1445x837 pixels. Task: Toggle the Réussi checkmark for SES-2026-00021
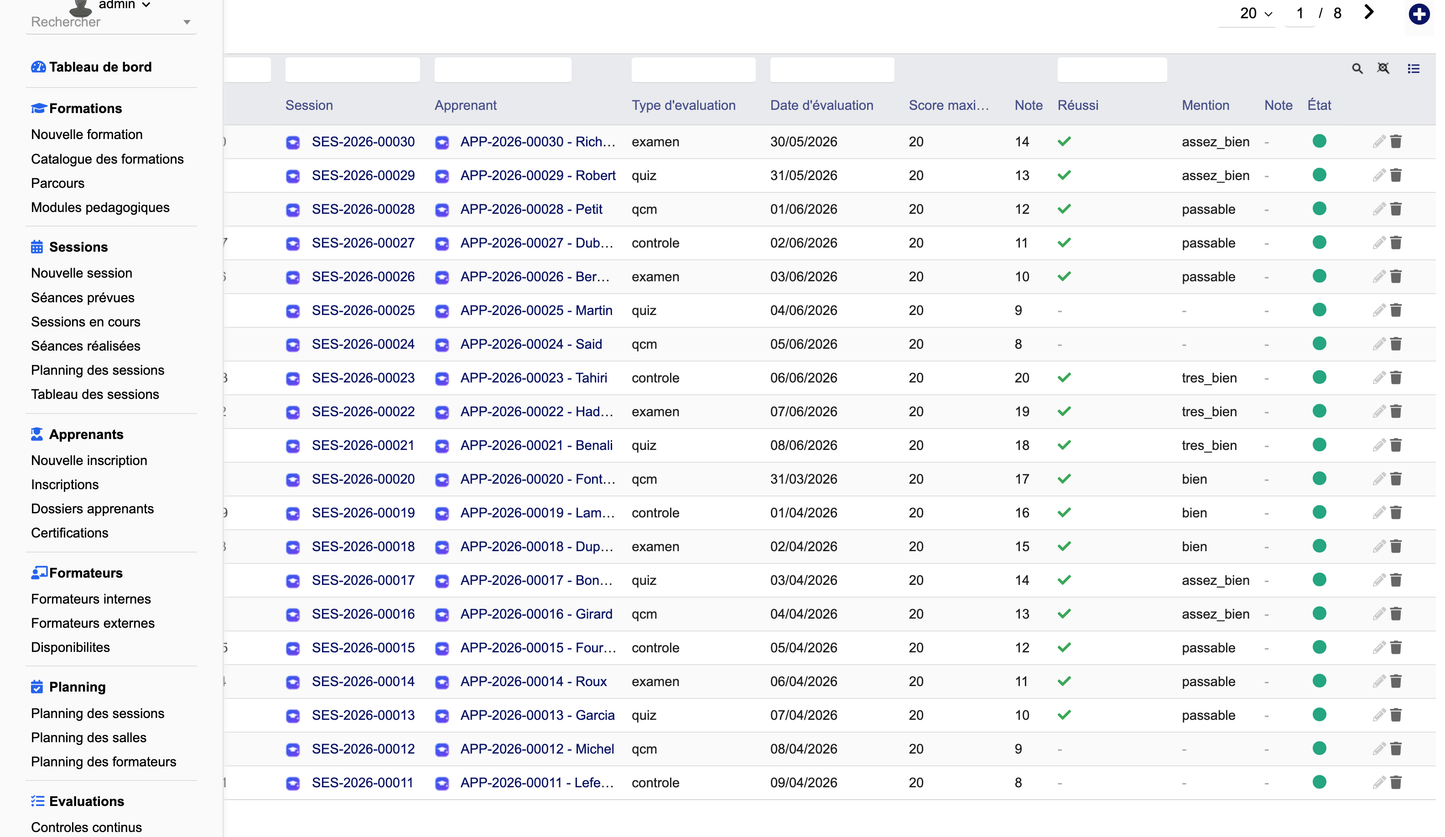[x=1064, y=445]
